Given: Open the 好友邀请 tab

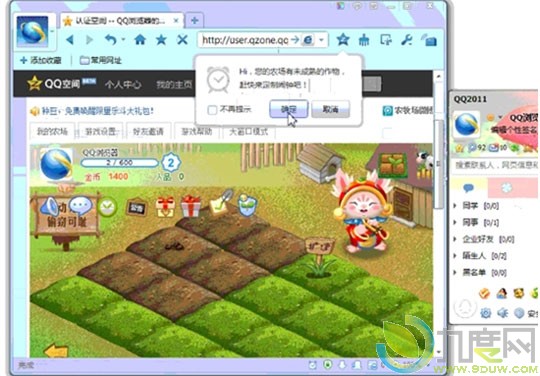Looking at the screenshot, I should tap(148, 131).
